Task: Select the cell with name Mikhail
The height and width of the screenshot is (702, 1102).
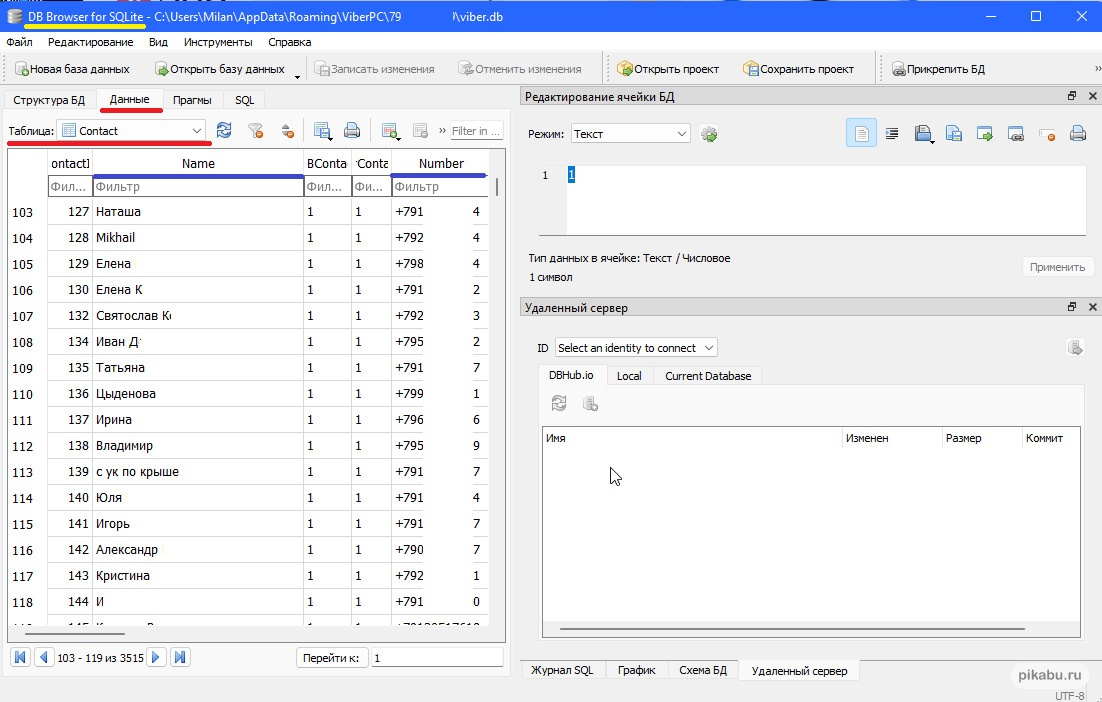Action: (x=198, y=238)
